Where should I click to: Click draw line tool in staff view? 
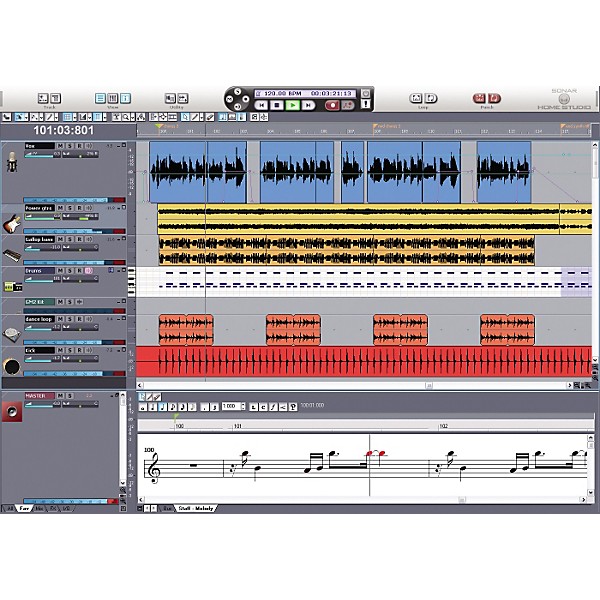pos(150,397)
